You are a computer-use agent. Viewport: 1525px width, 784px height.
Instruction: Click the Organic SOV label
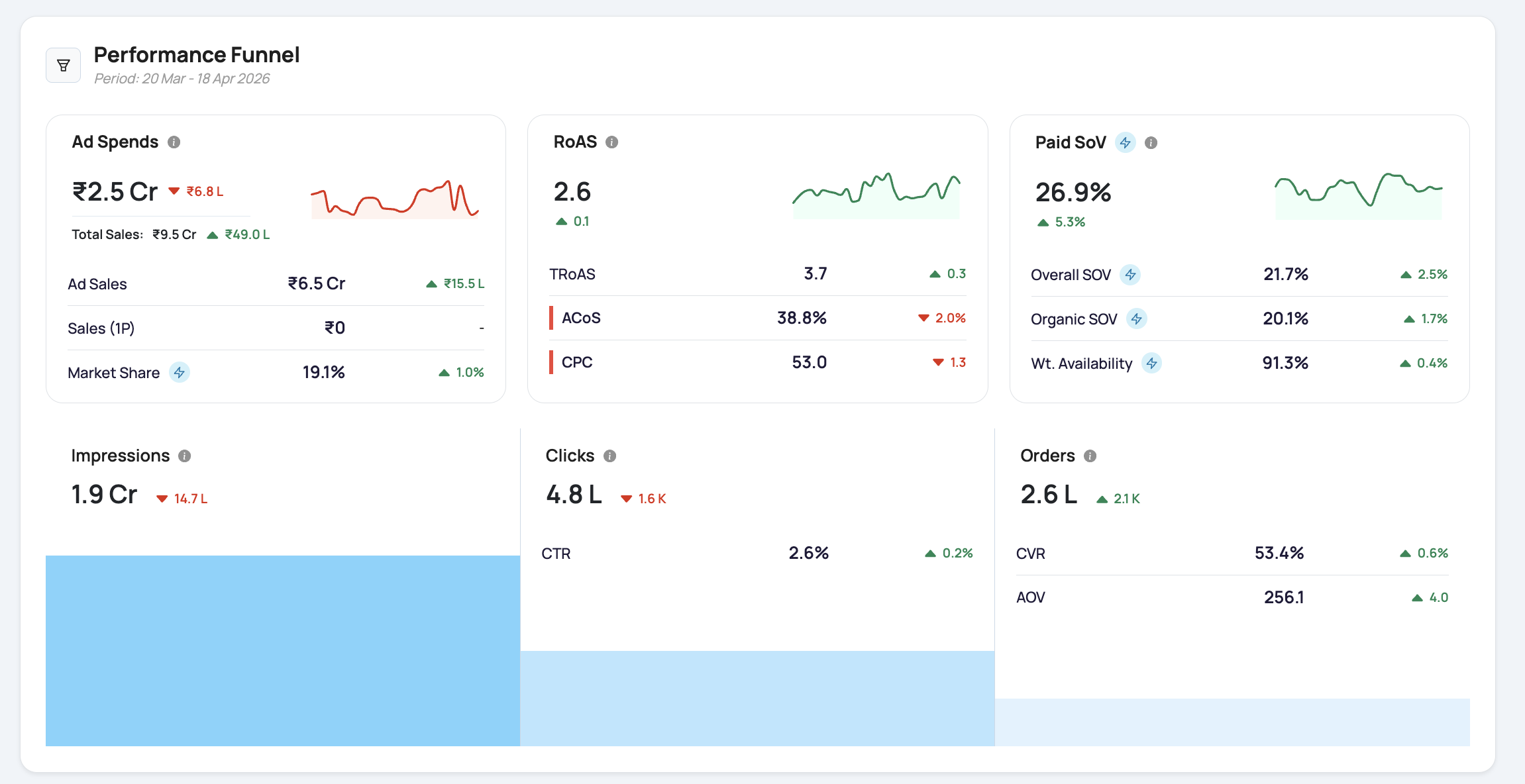pyautogui.click(x=1075, y=319)
